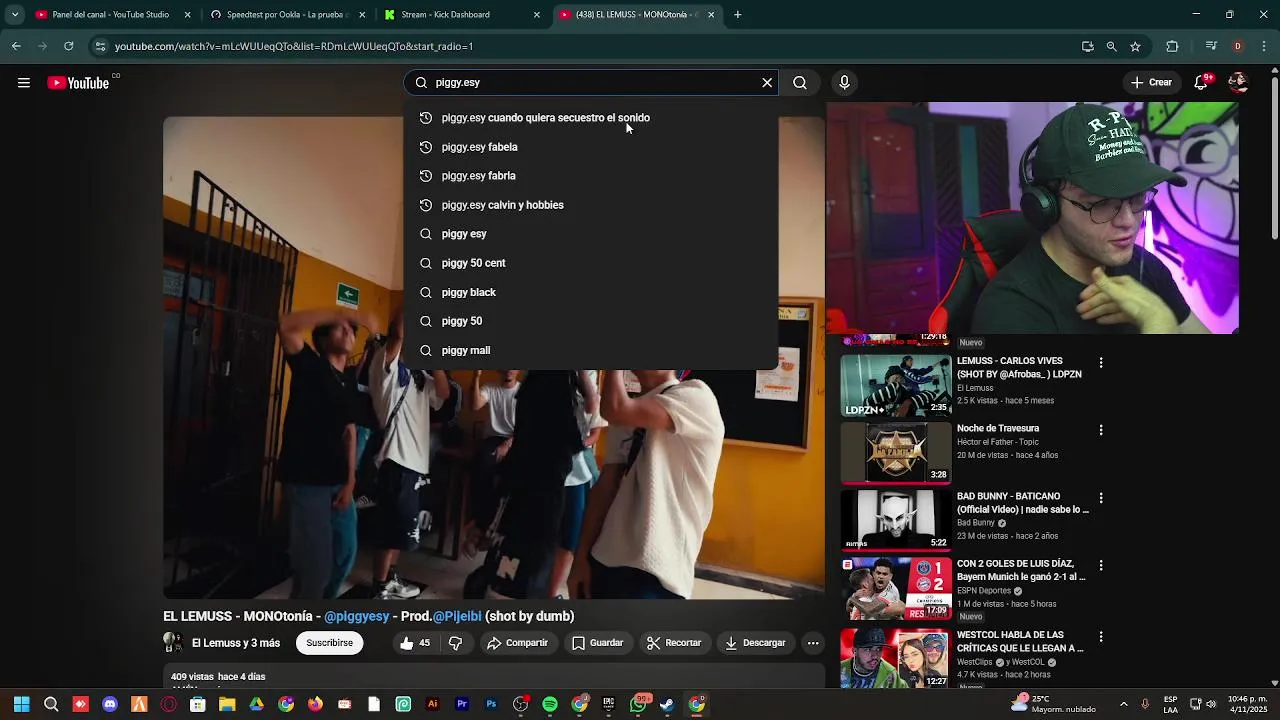Select suggestion "piggy 50 cent"
This screenshot has width=1280, height=720.
(590, 263)
